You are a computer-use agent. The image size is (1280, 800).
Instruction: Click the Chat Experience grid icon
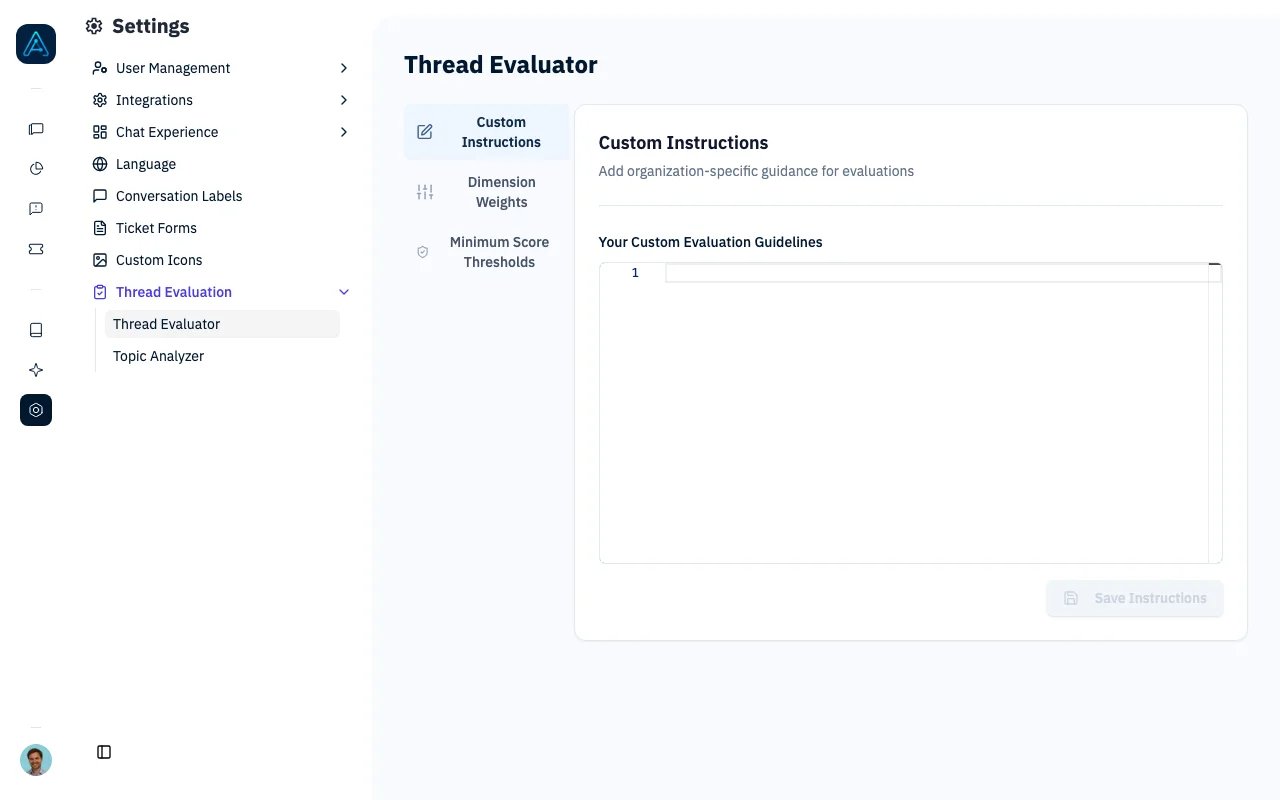[100, 132]
